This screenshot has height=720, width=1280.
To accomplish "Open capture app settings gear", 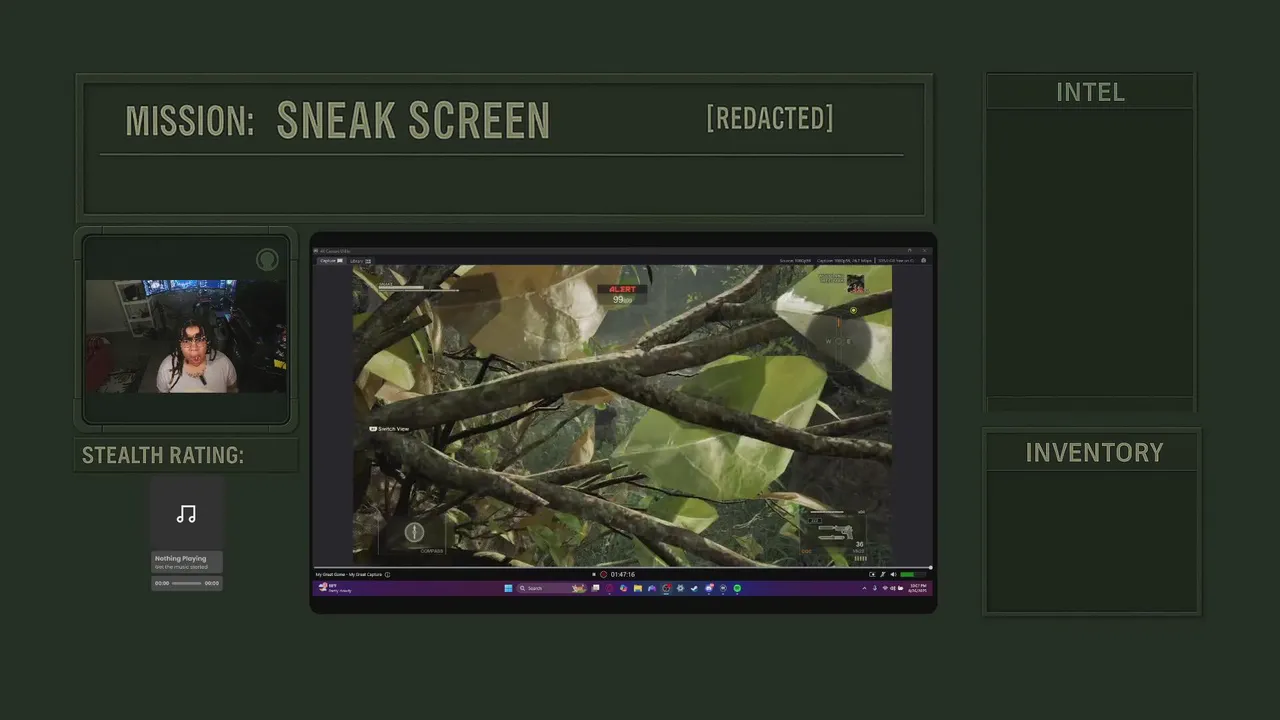I will (923, 260).
